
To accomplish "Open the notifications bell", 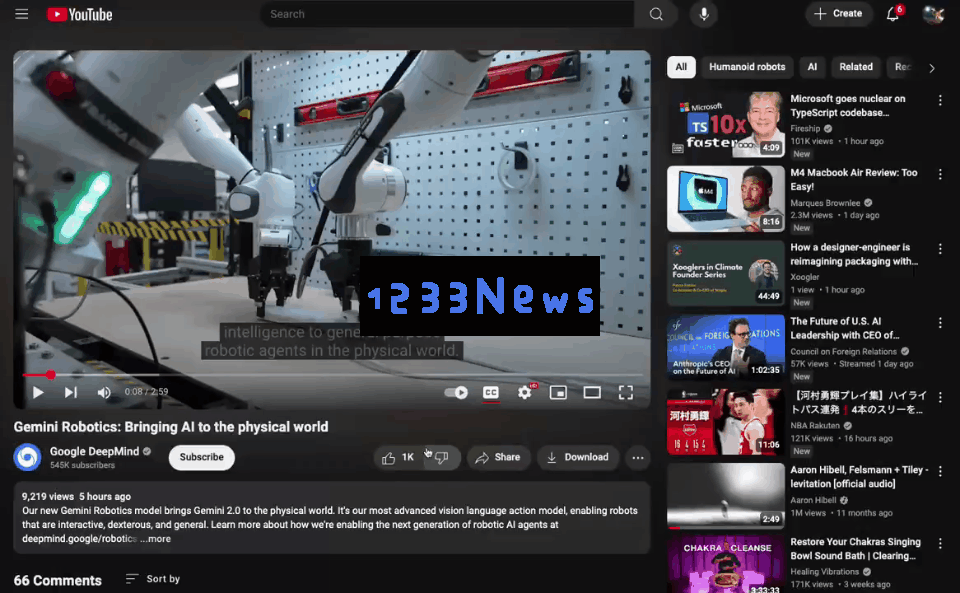I will click(x=893, y=14).
